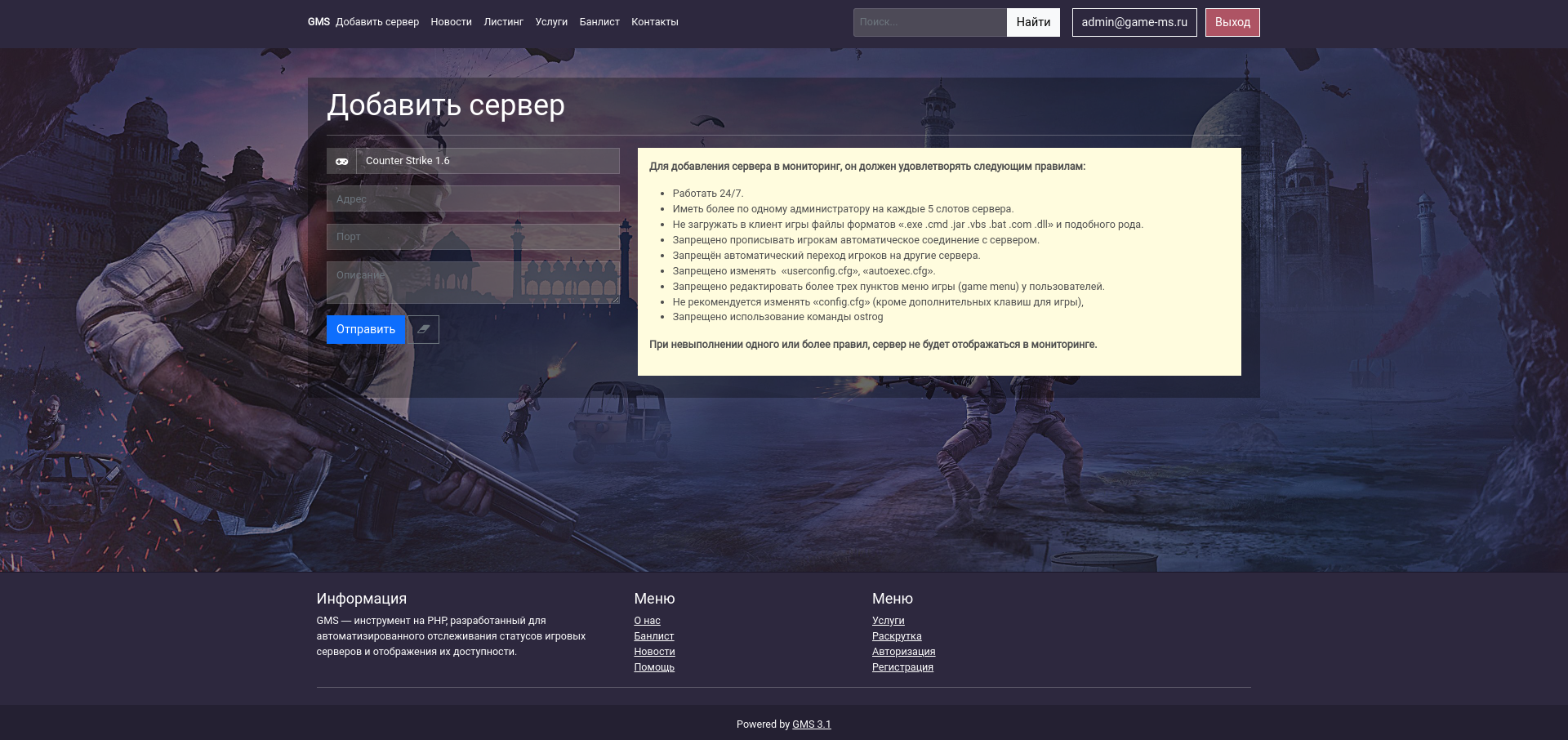Click the Добавить сервер page heading

pyautogui.click(x=446, y=105)
